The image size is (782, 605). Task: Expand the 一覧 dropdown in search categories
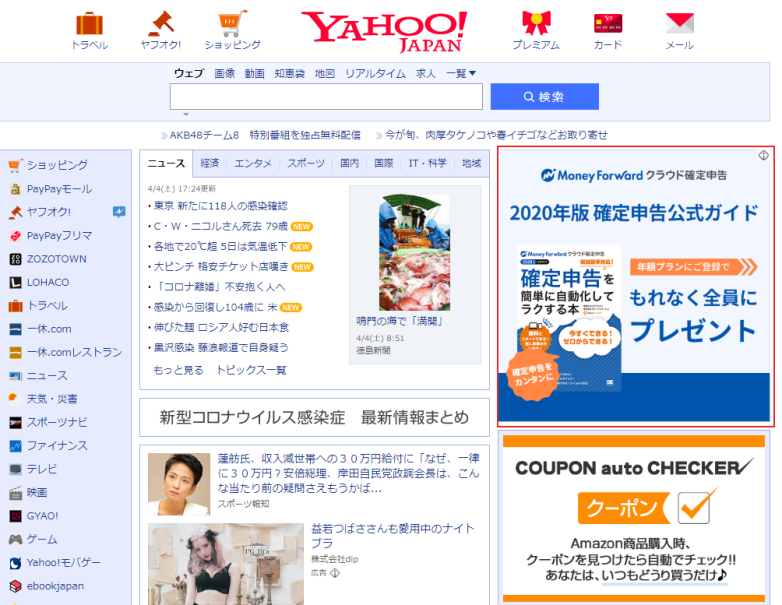[x=461, y=73]
